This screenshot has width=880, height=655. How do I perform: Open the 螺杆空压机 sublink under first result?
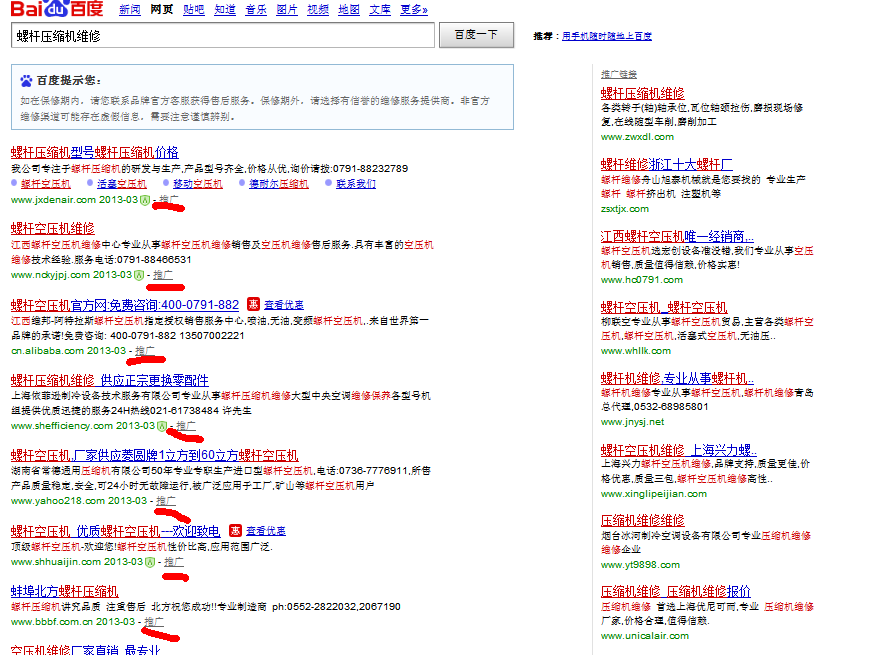45,184
